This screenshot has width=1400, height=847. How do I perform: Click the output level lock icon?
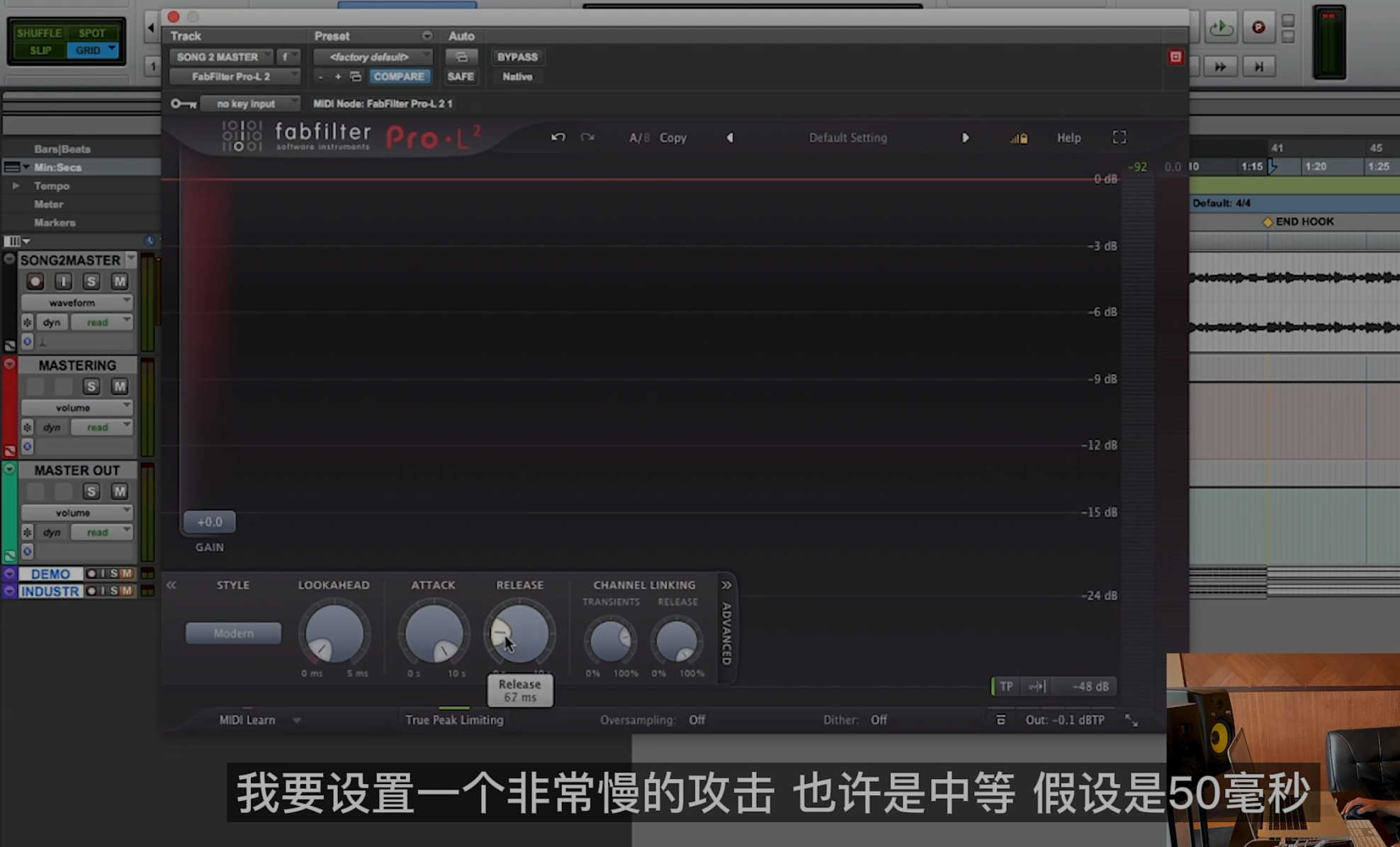tap(1019, 138)
